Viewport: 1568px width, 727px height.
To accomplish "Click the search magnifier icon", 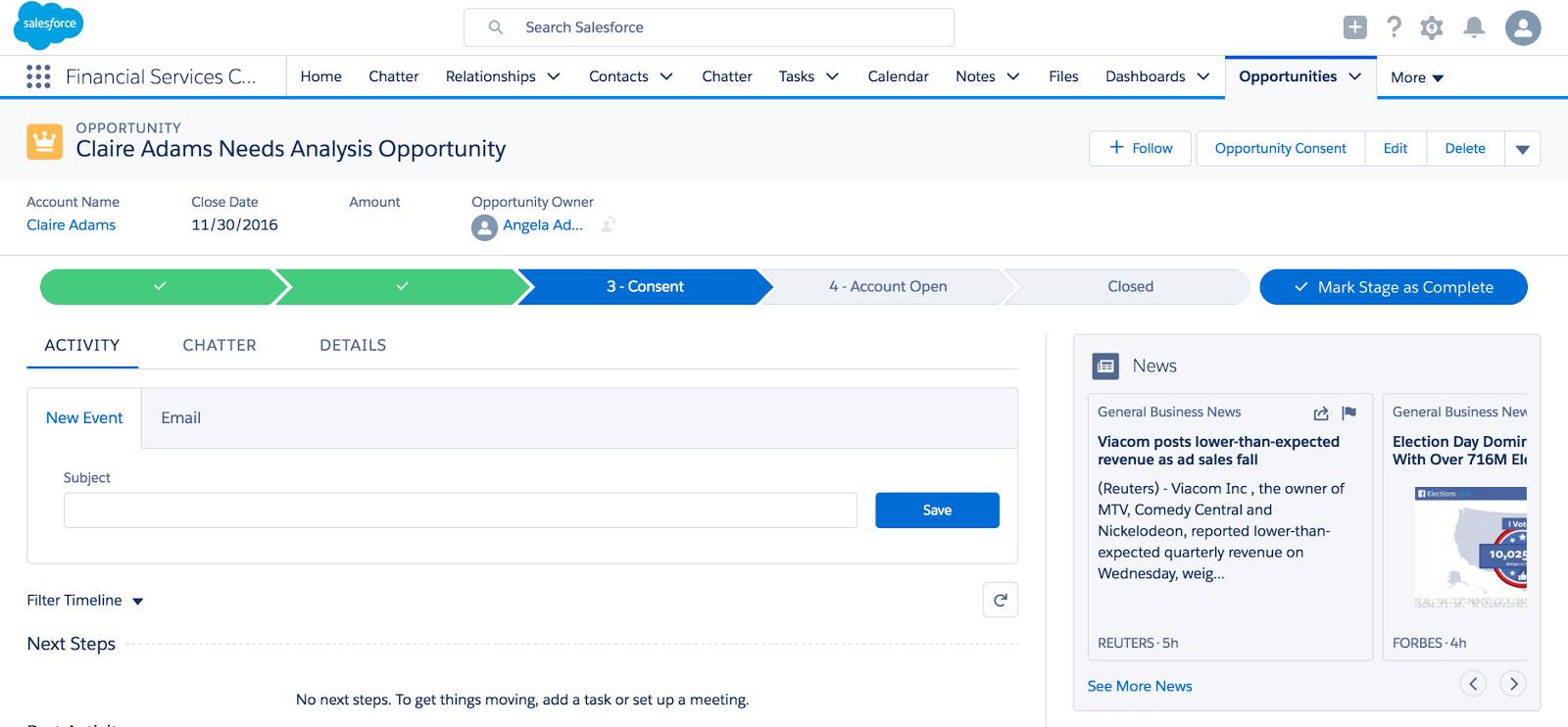I will tap(496, 27).
